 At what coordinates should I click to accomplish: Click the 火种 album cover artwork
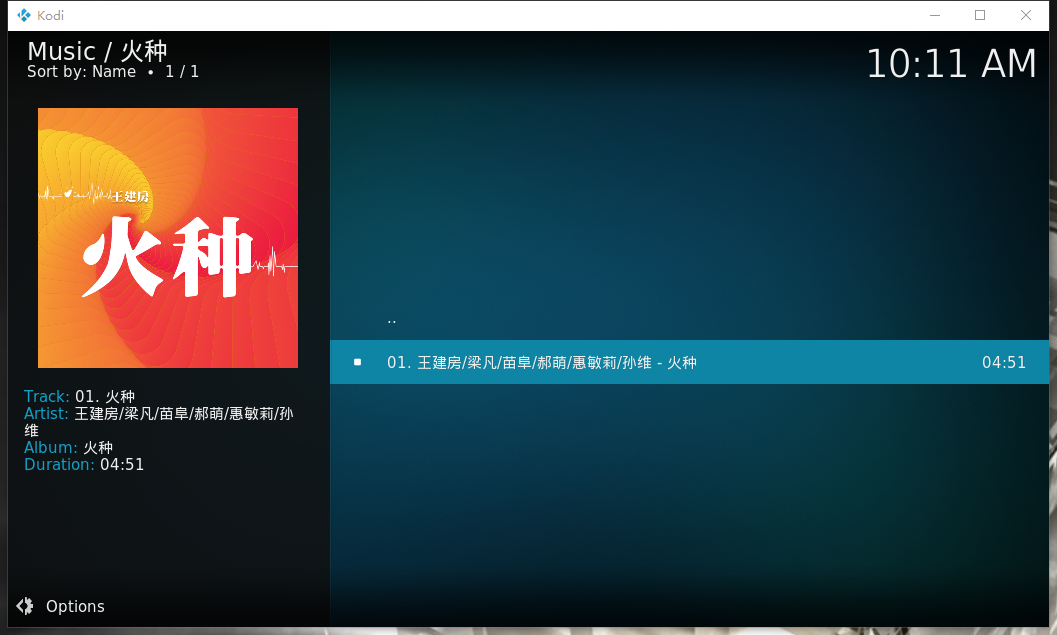point(168,238)
